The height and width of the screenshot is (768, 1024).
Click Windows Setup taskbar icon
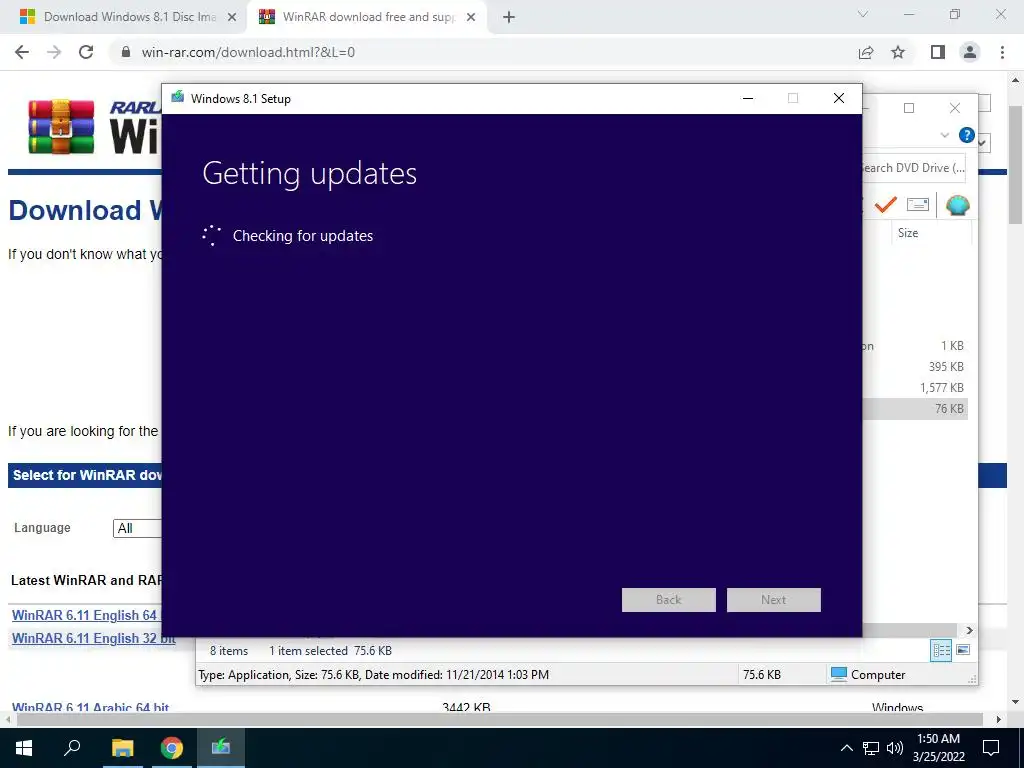221,748
